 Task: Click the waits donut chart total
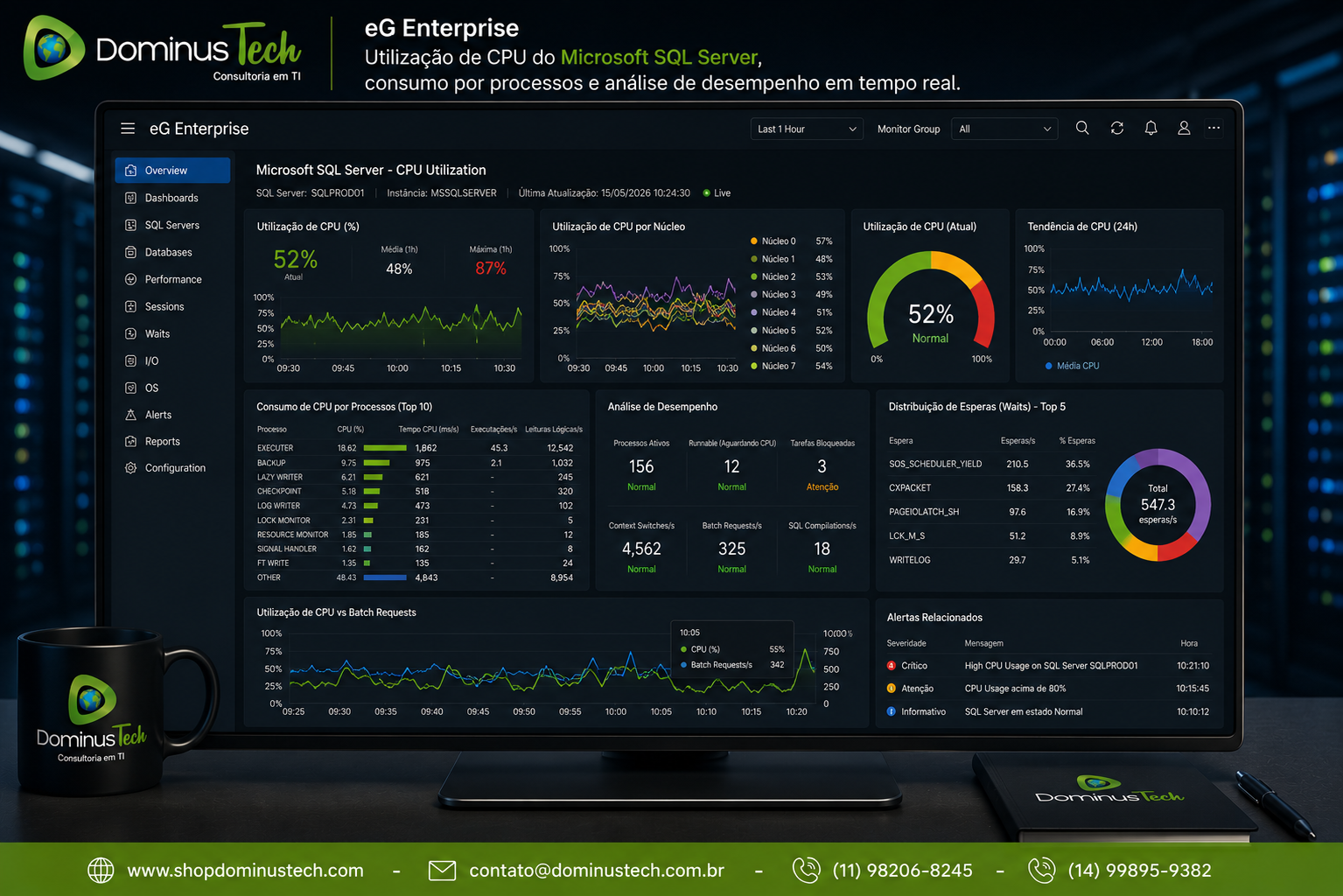click(1158, 505)
